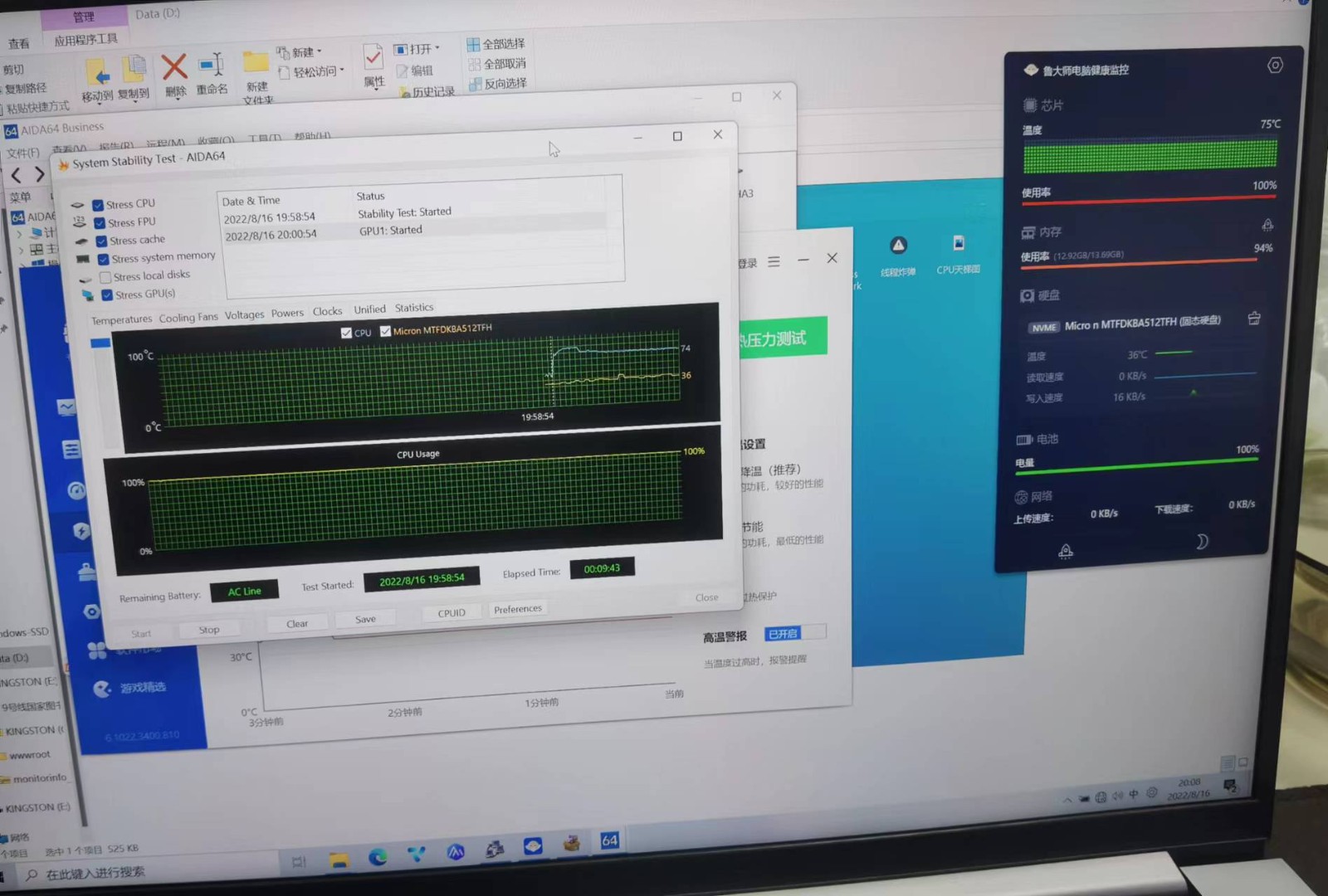
Task: Toggle Stress cache checkbox
Action: point(101,241)
